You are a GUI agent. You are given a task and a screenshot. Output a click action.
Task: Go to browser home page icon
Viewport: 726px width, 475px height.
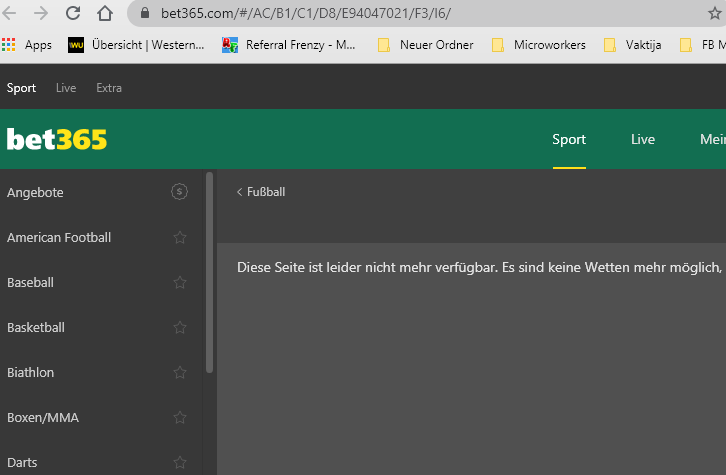(105, 13)
